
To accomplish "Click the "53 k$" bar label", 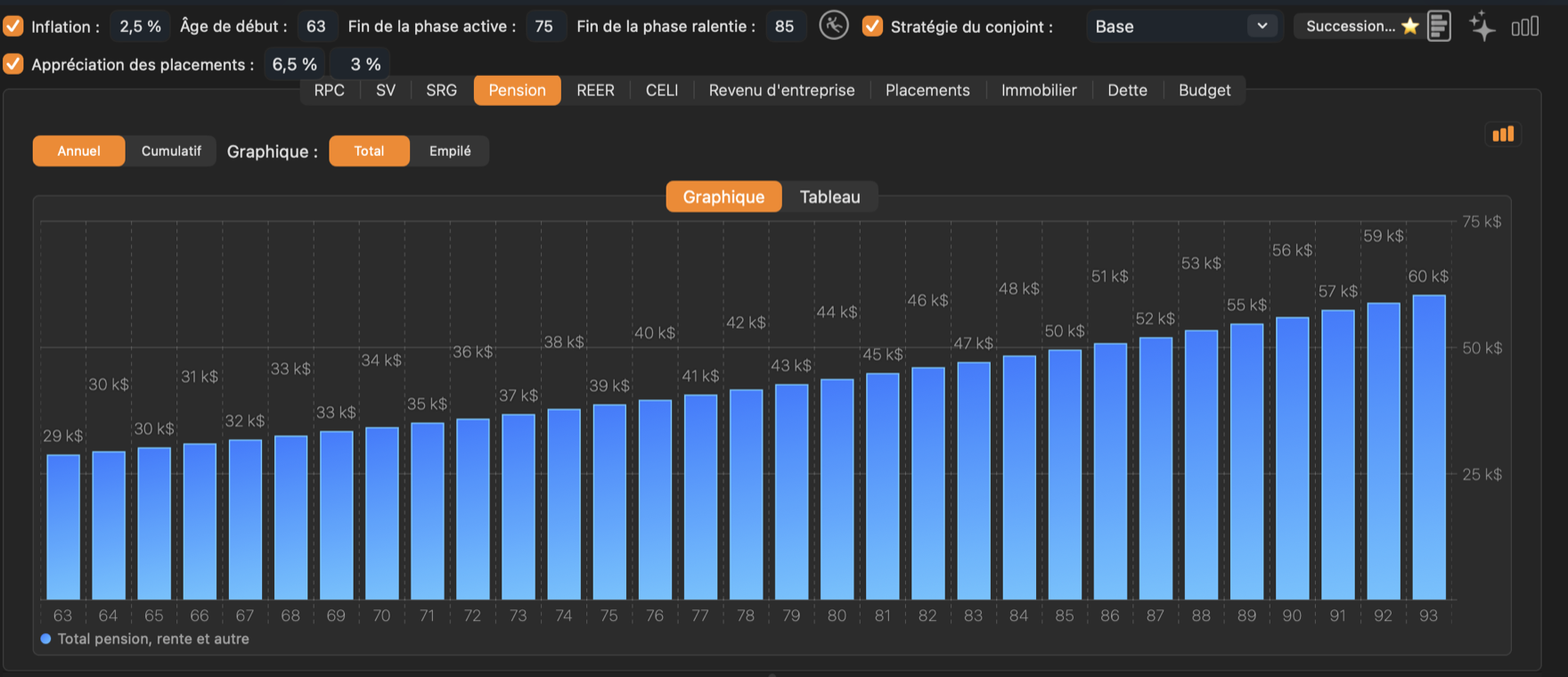I will coord(1201,263).
